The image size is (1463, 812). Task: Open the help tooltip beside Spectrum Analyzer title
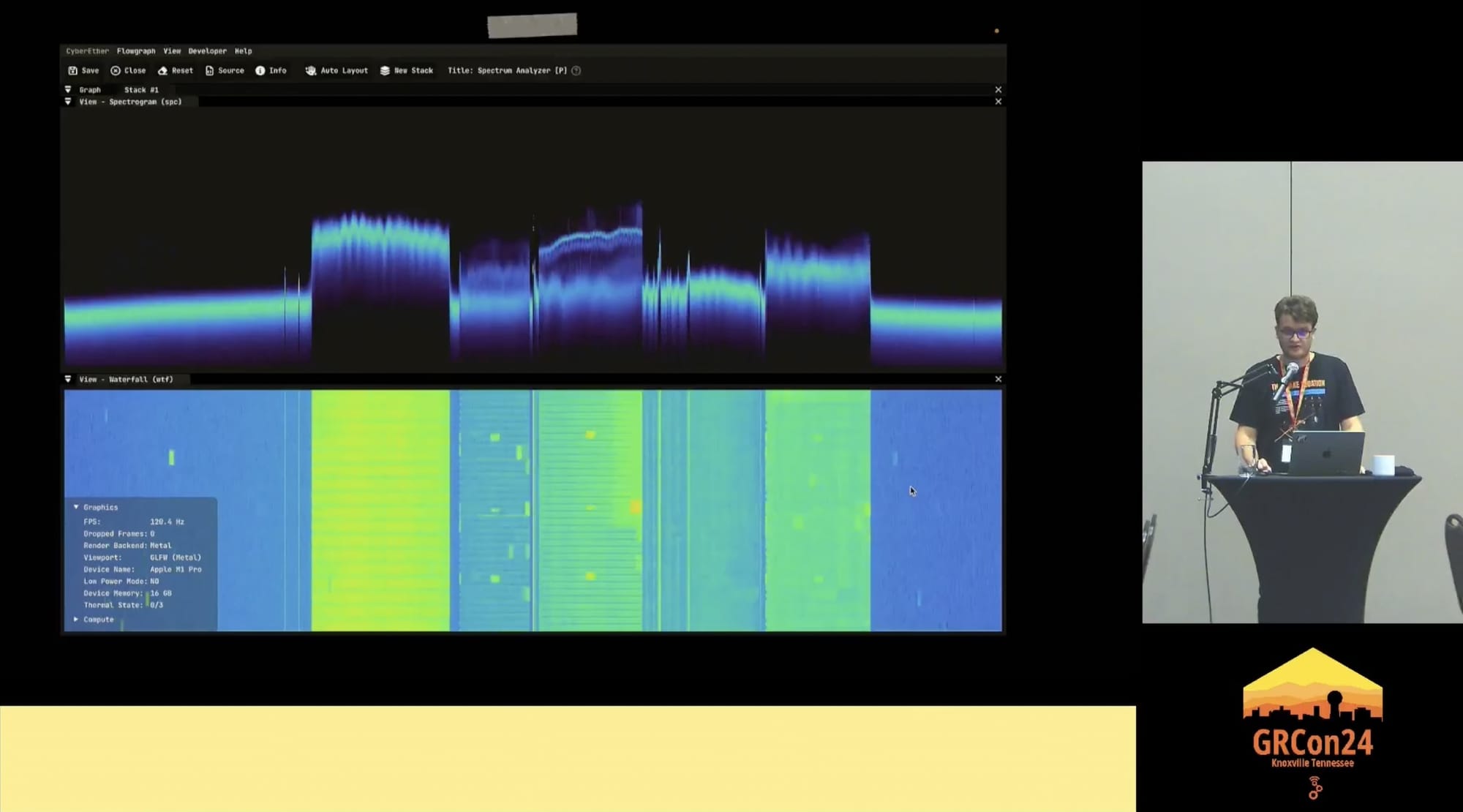[x=576, y=70]
